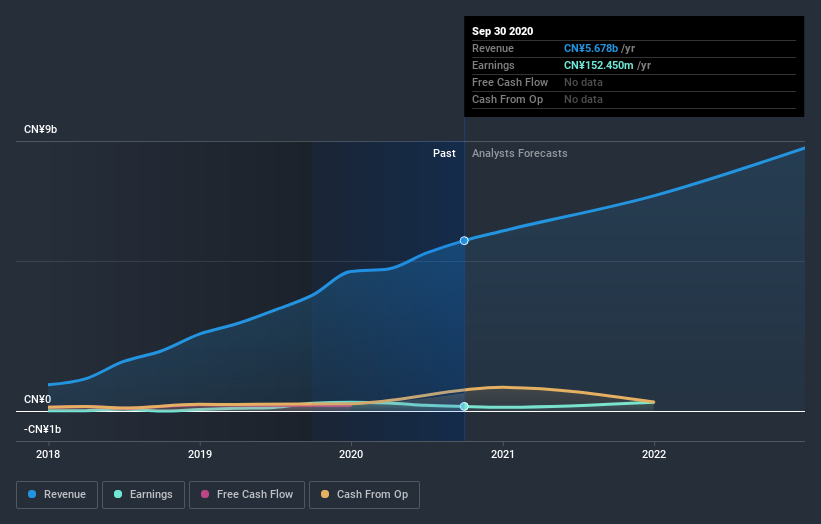Click the CN¥0 y-axis label
821x524 pixels.
37,399
